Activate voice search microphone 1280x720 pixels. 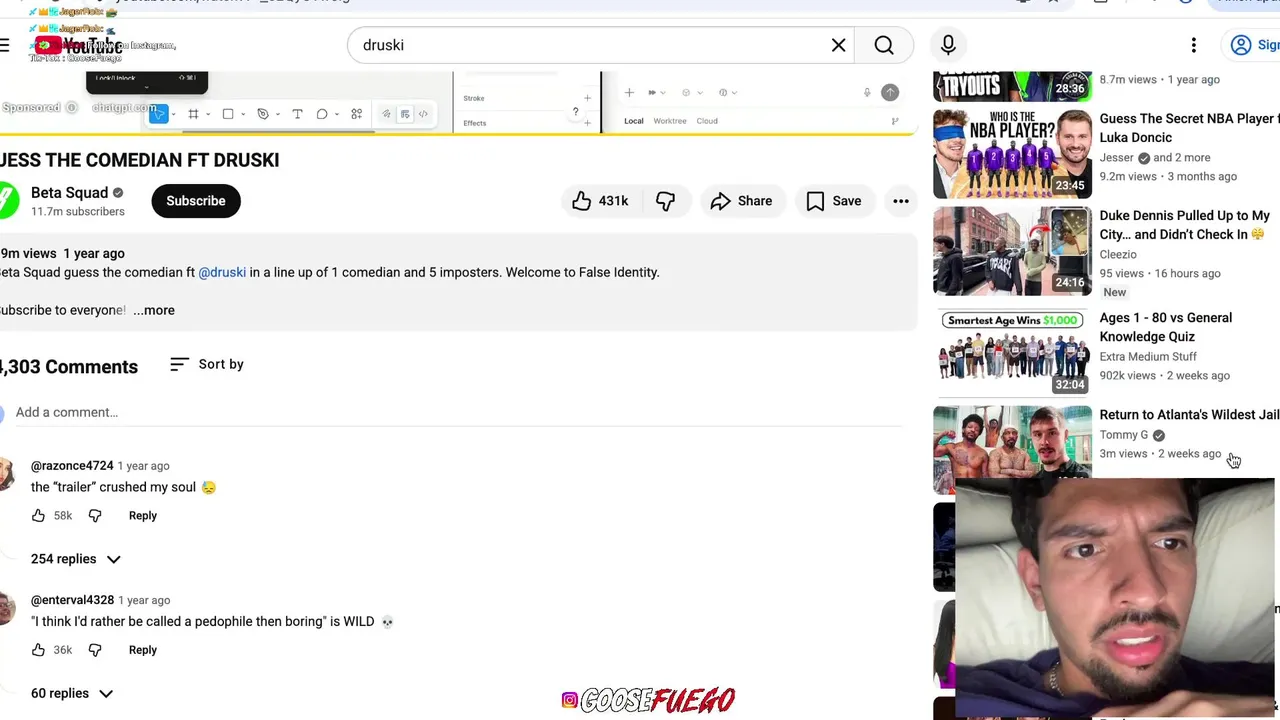tap(948, 45)
